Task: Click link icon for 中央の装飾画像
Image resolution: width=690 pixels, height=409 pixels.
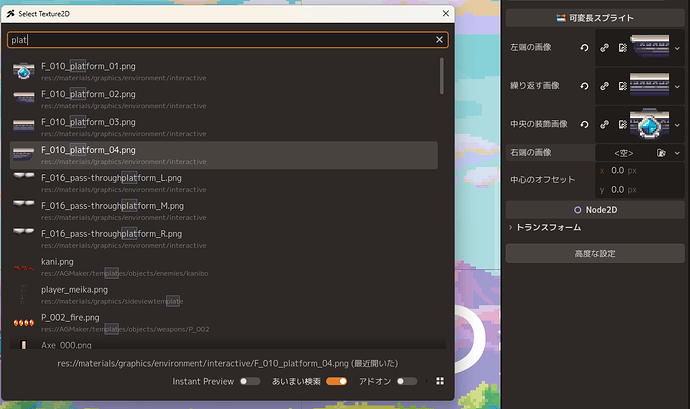Action: coord(605,125)
